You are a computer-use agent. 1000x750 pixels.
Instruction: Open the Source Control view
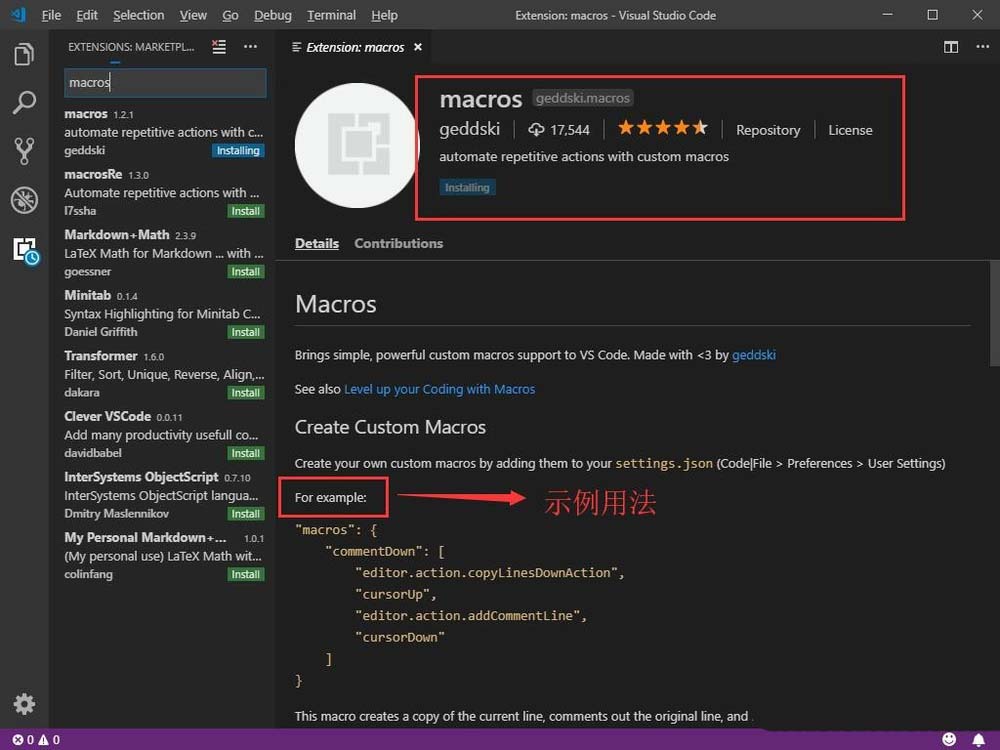(24, 152)
